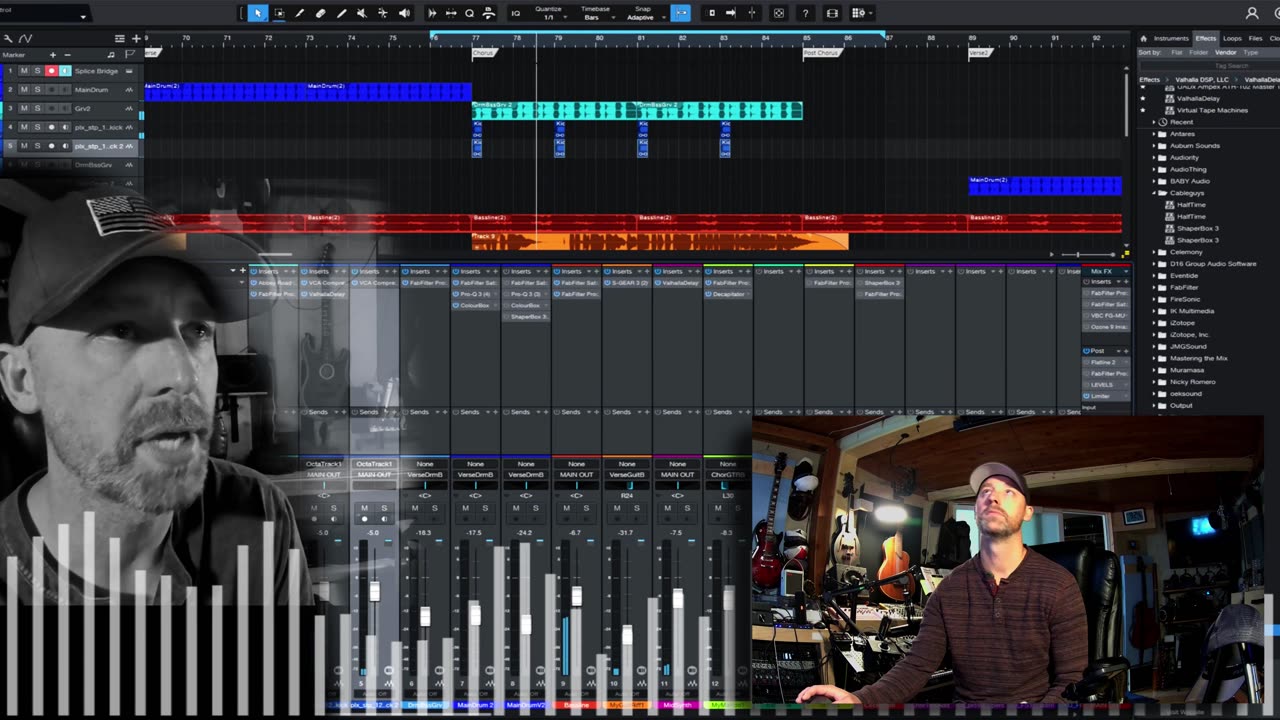Solo the Splice Bridge track
The width and height of the screenshot is (1280, 720).
click(x=37, y=71)
